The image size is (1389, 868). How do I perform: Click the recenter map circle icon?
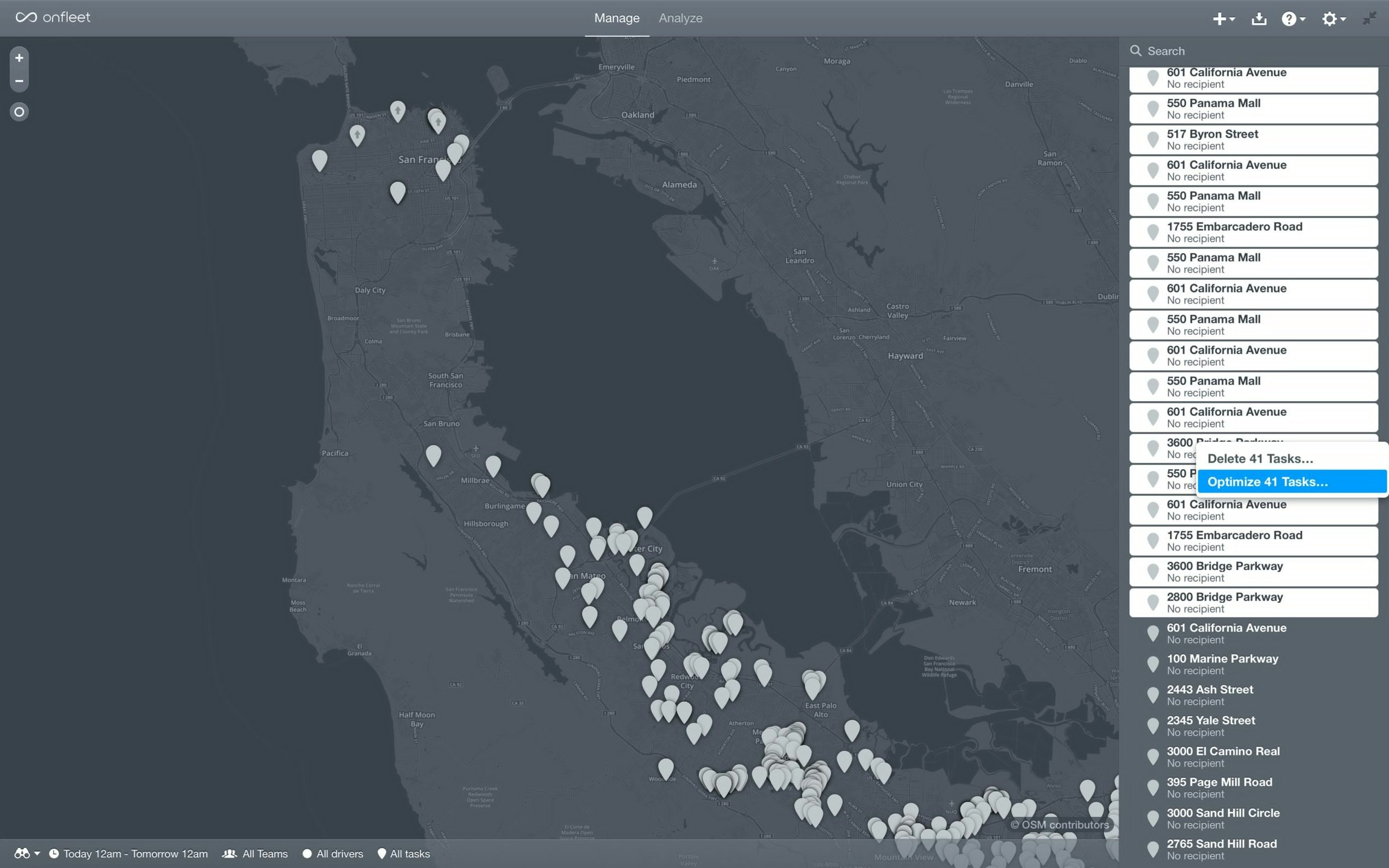(19, 112)
